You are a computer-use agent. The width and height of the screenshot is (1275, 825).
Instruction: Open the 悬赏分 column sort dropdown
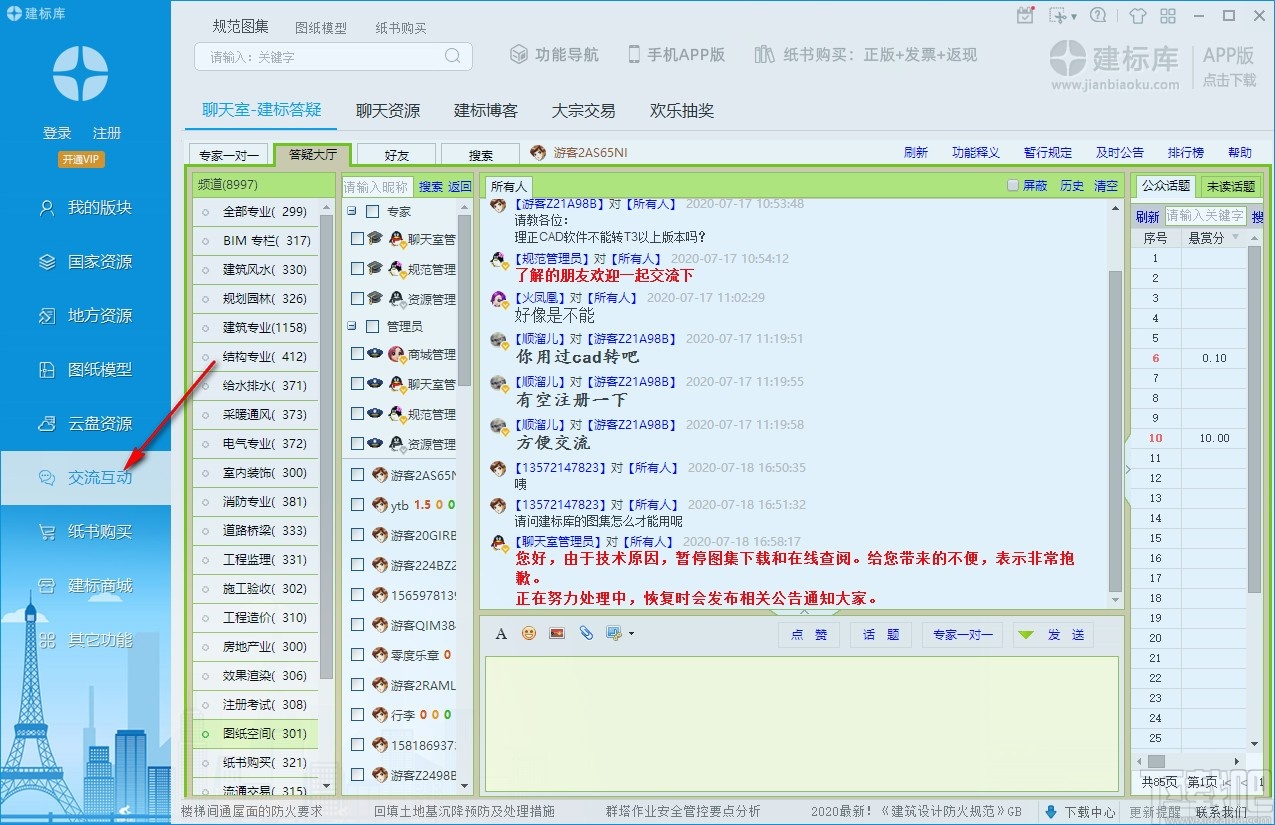point(1235,238)
